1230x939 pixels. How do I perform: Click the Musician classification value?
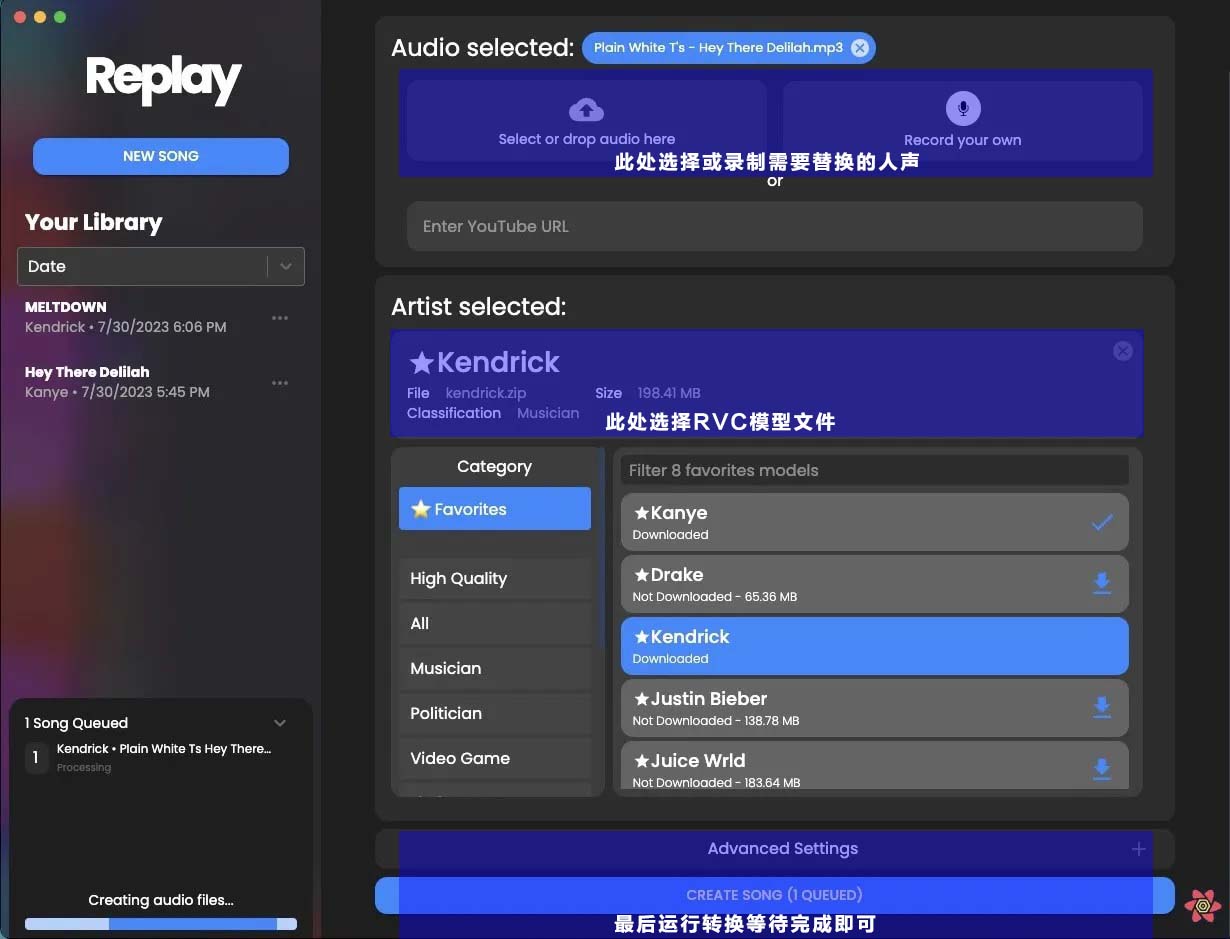pyautogui.click(x=548, y=413)
